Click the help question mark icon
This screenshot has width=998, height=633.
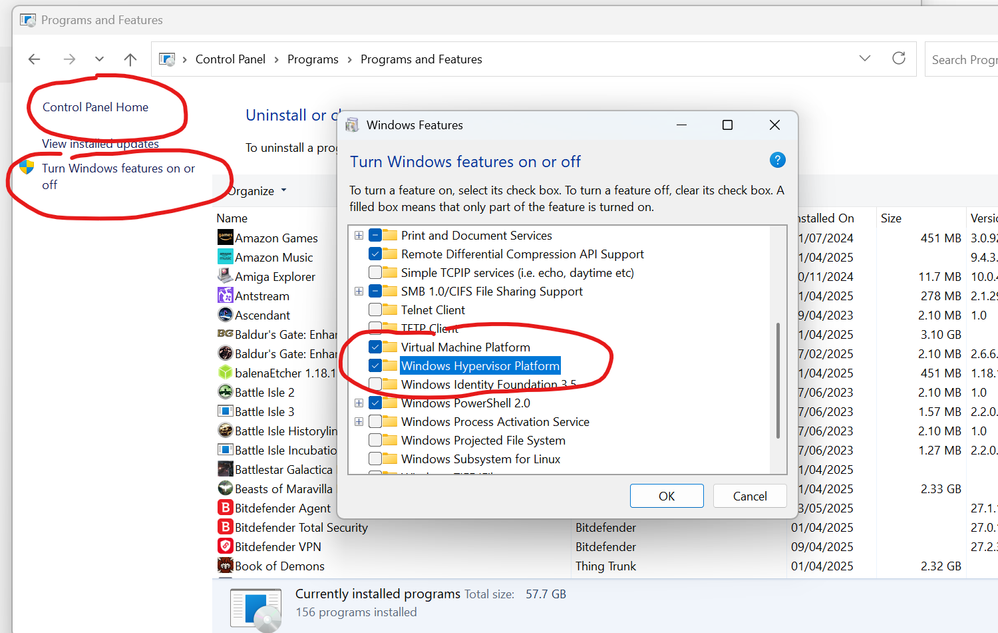[x=777, y=161]
